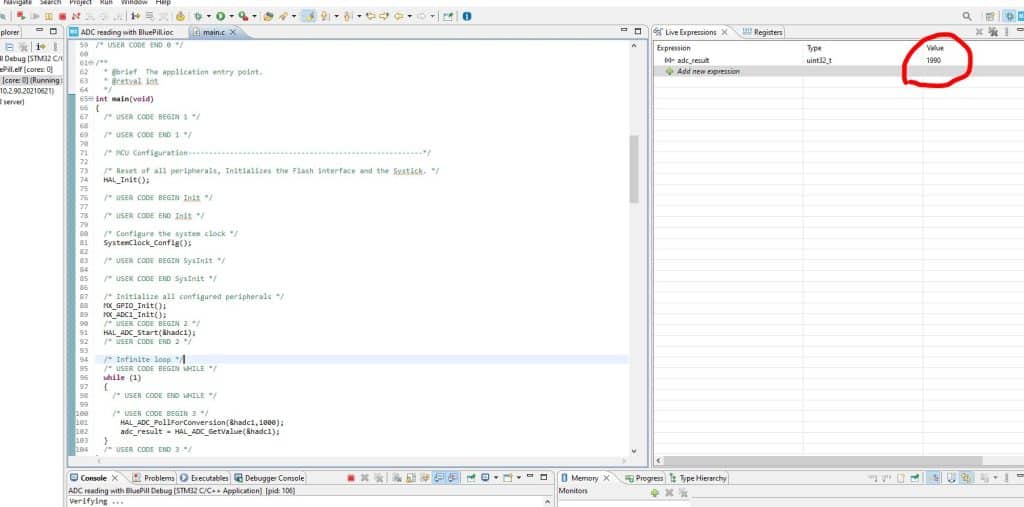Click the Instruction Stepping Mode icon
Screen dimensions: 1024x507
click(x=135, y=16)
